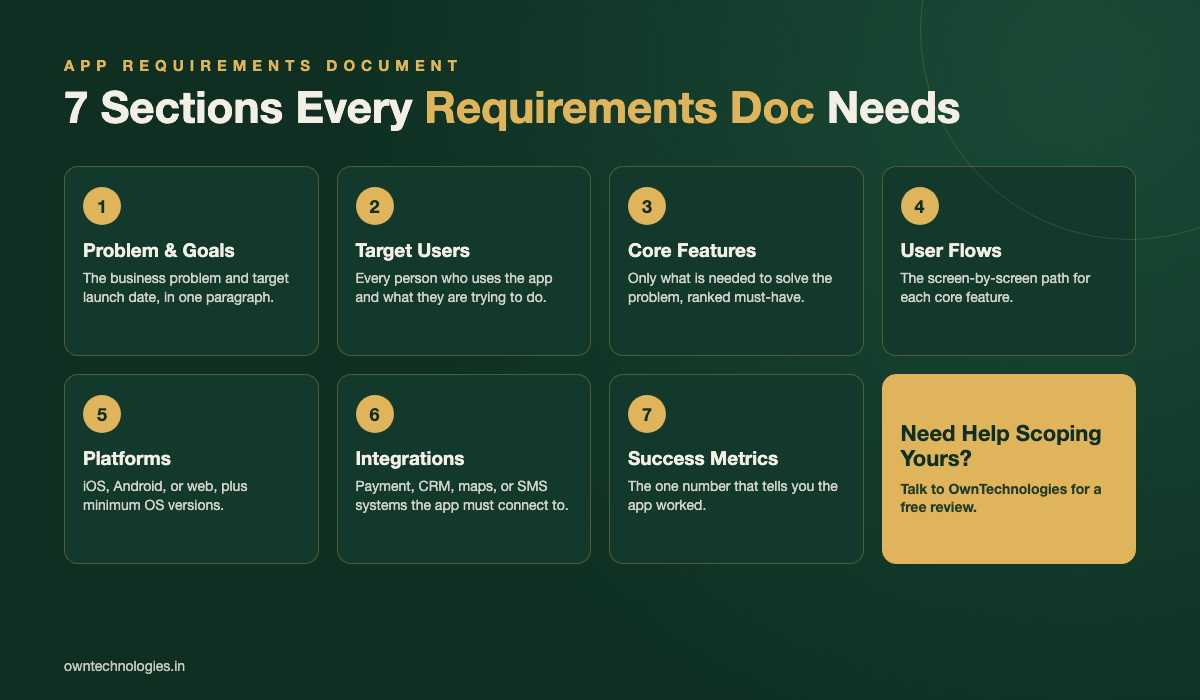Click the number 5 badge on Platforms
Screen dimensions: 1200x700
coord(102,414)
